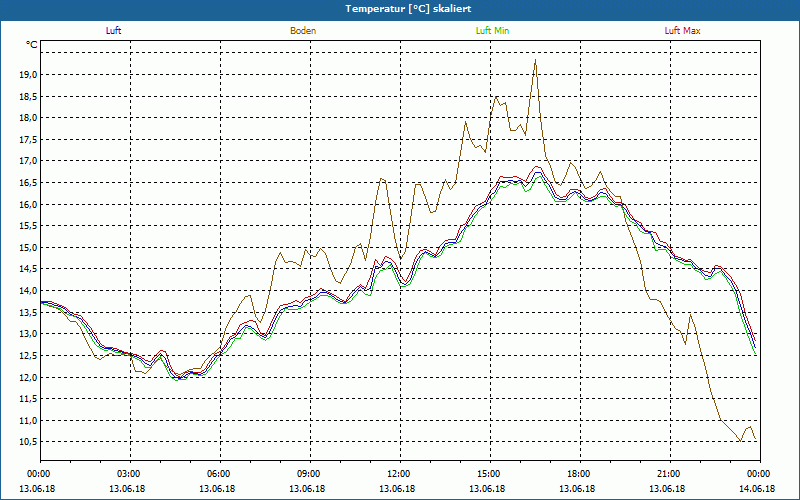Click the 14,0 y-axis value
This screenshot has height=500, width=800.
29,291
